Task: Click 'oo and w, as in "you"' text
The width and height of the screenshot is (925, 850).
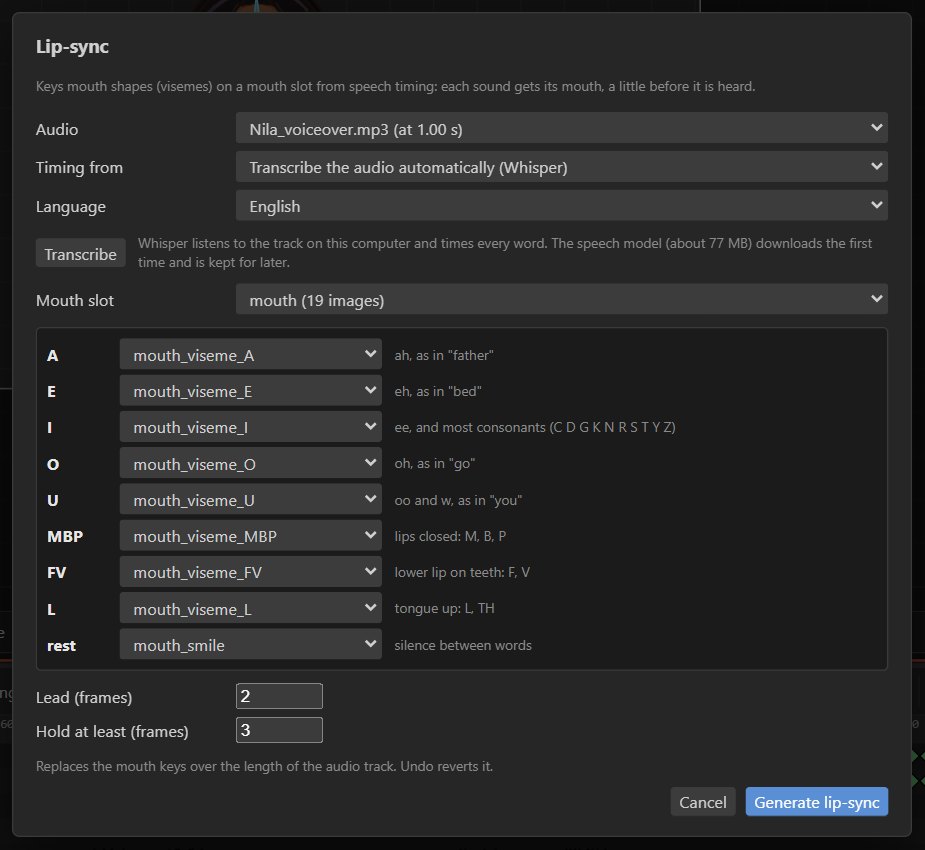Action: (x=458, y=500)
